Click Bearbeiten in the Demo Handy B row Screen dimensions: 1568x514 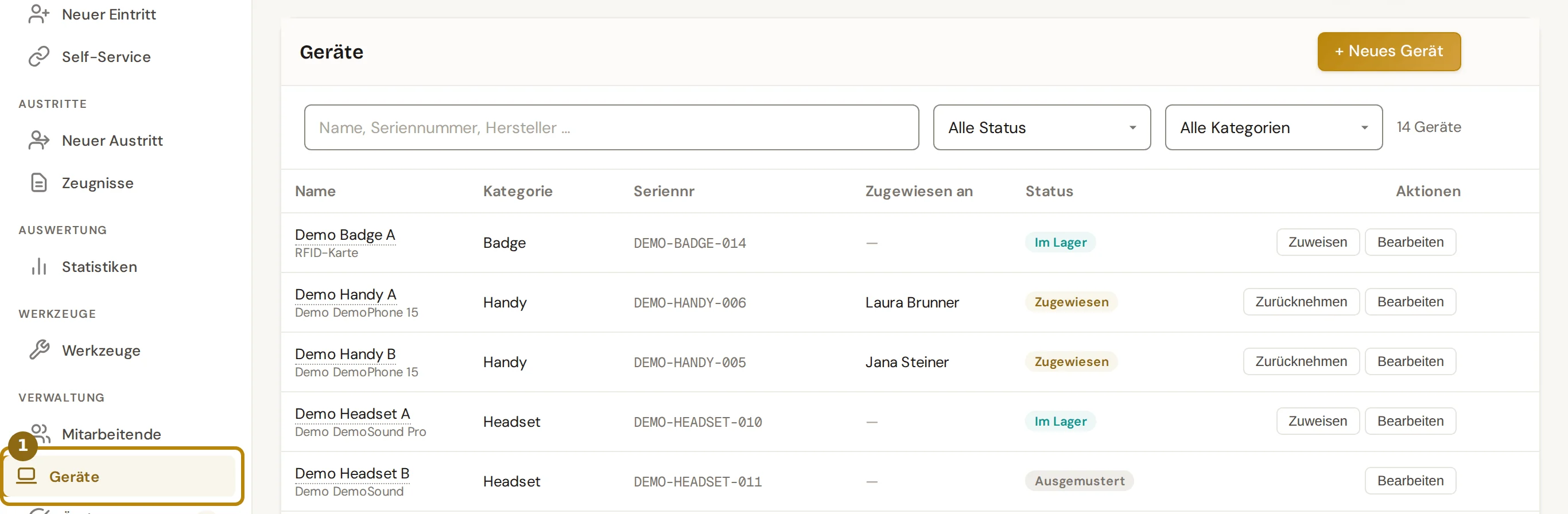1410,361
